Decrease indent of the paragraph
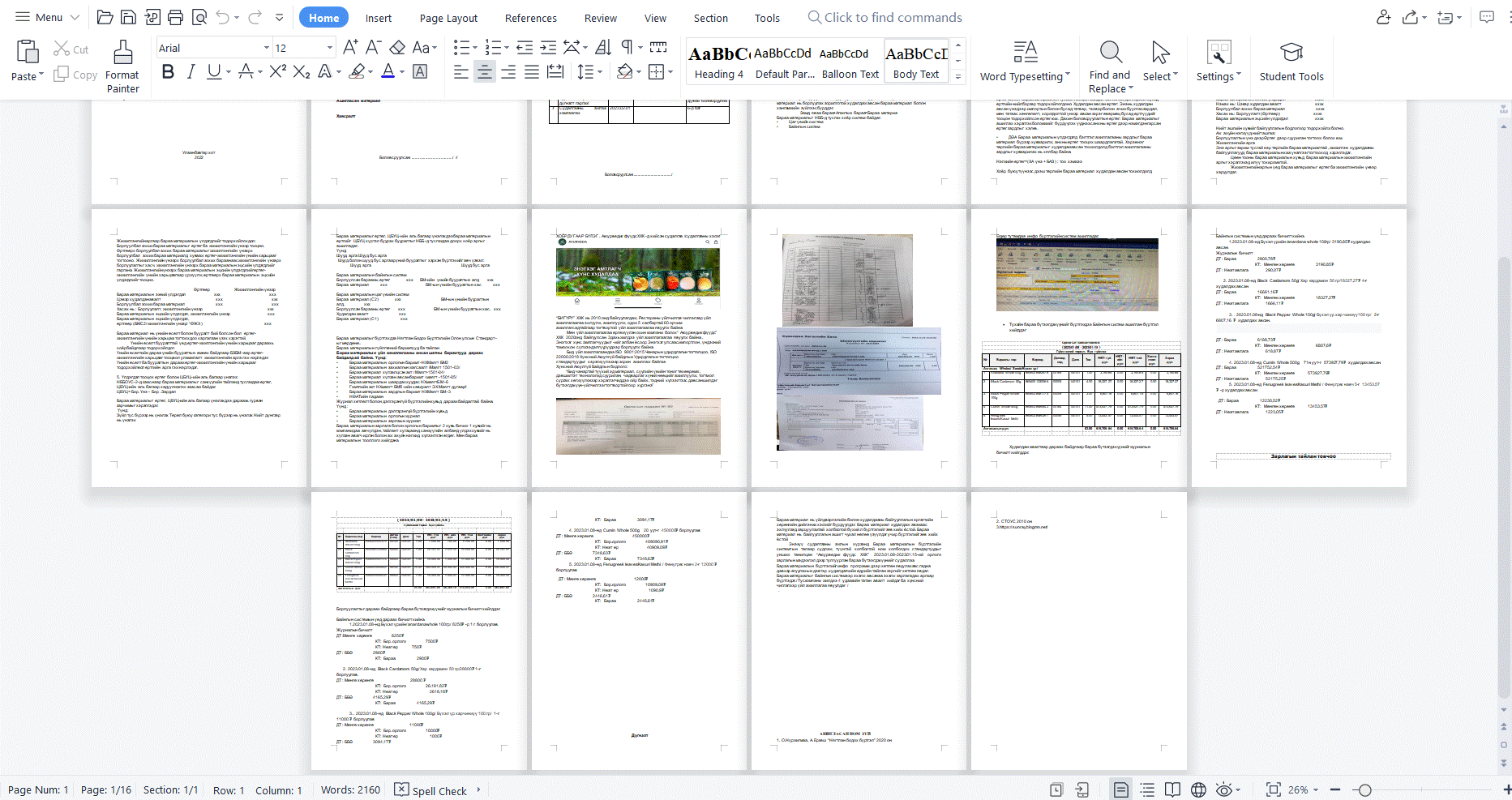Image resolution: width=1512 pixels, height=800 pixels. 525,47
